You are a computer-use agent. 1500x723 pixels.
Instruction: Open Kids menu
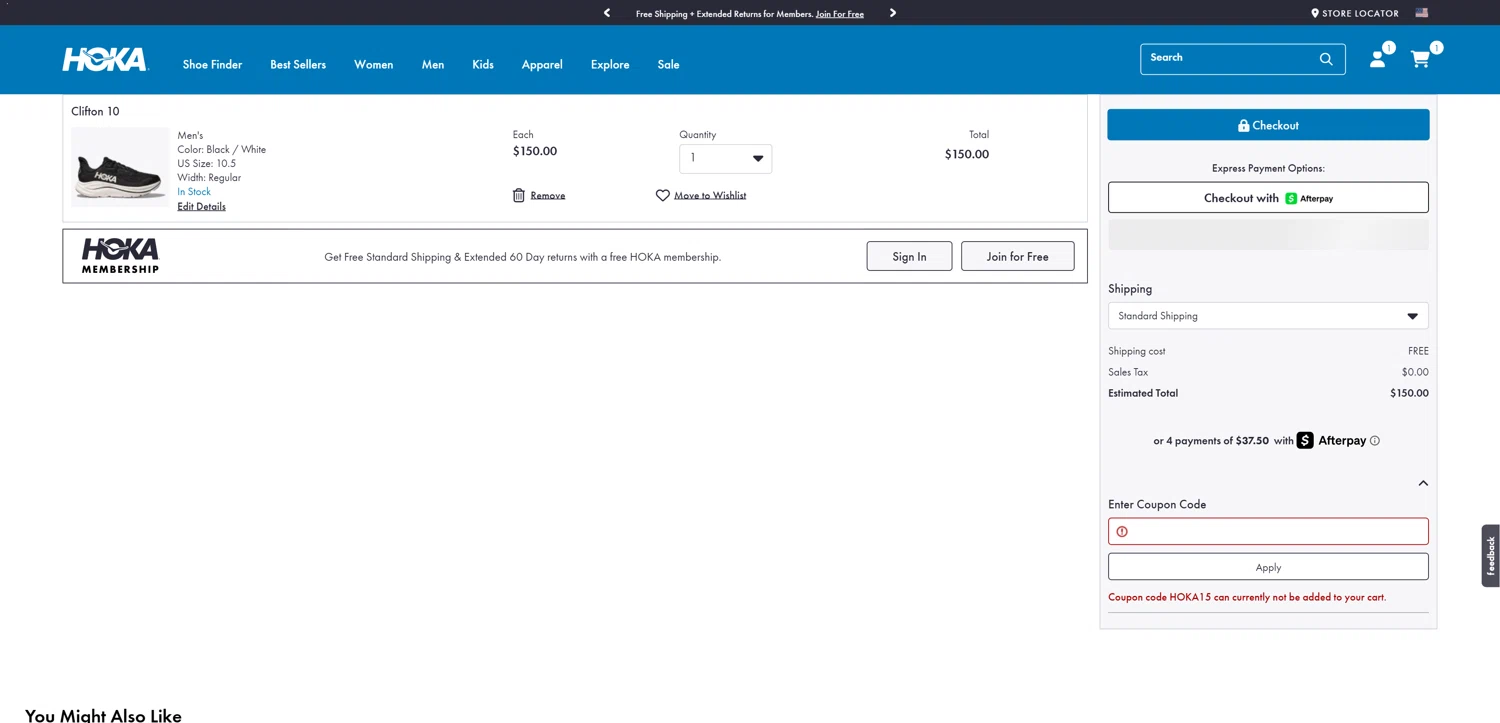[483, 64]
